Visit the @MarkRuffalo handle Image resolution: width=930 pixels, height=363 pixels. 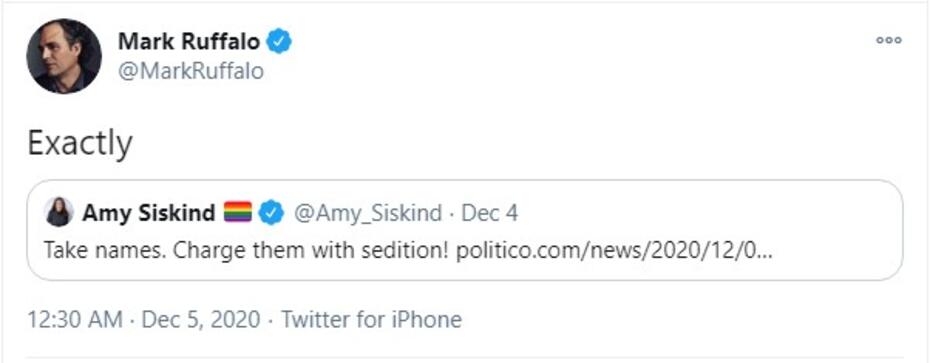[190, 71]
